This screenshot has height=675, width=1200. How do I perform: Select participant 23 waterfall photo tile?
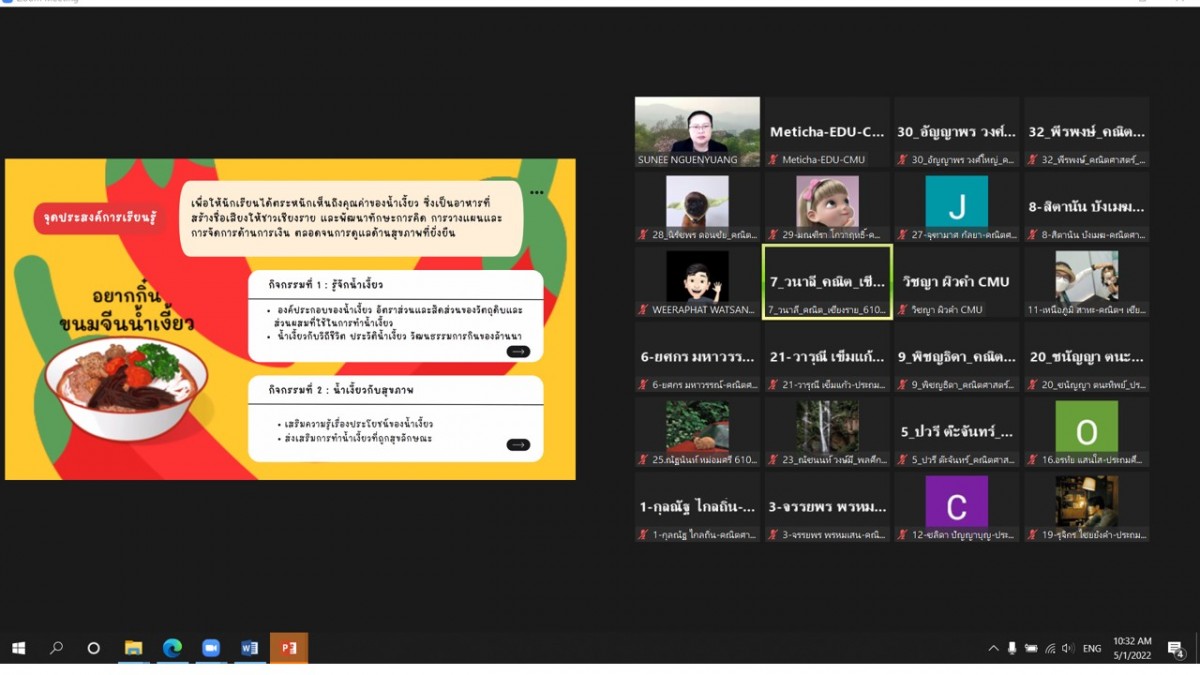(x=827, y=431)
